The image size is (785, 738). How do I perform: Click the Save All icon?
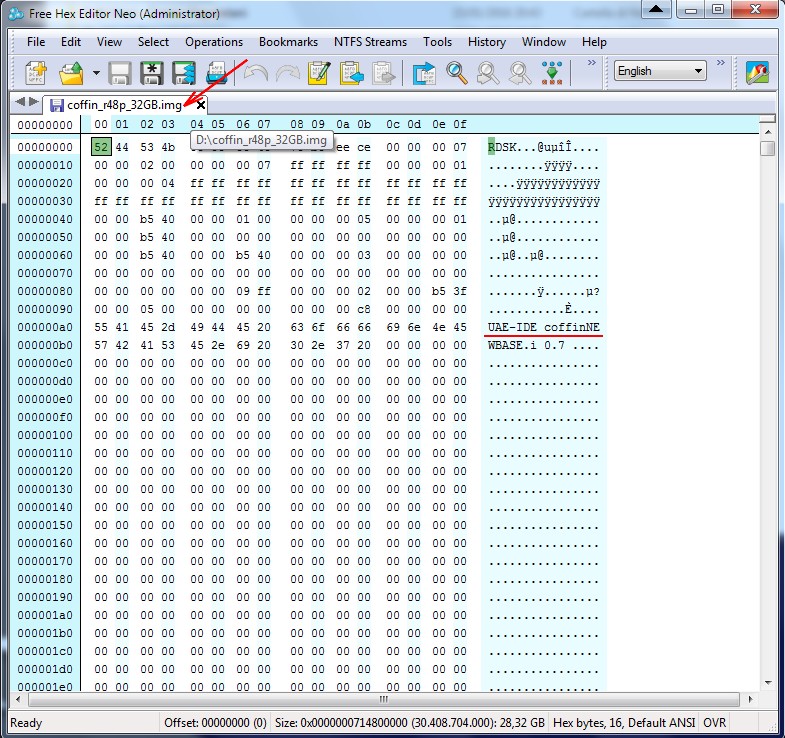pos(183,72)
